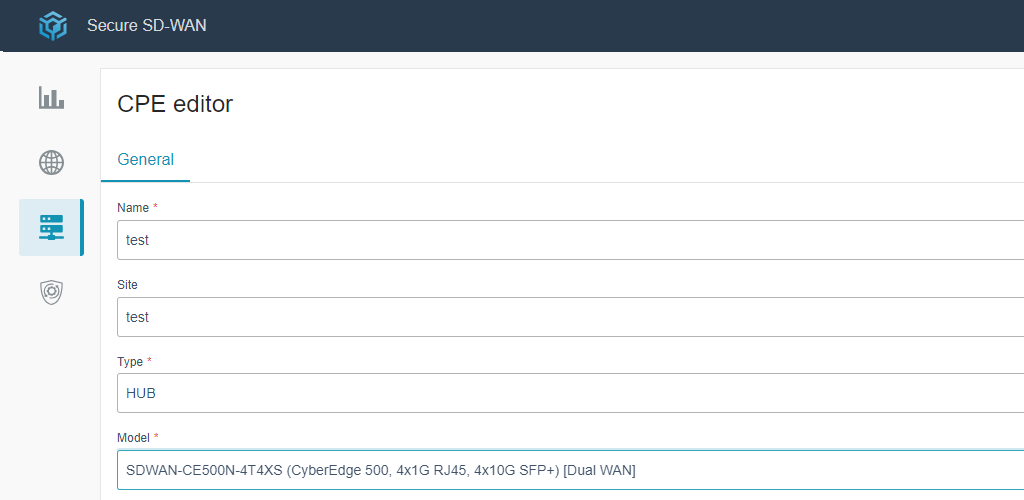Click the red asterisk beside Model
The image size is (1024, 500).
(156, 438)
